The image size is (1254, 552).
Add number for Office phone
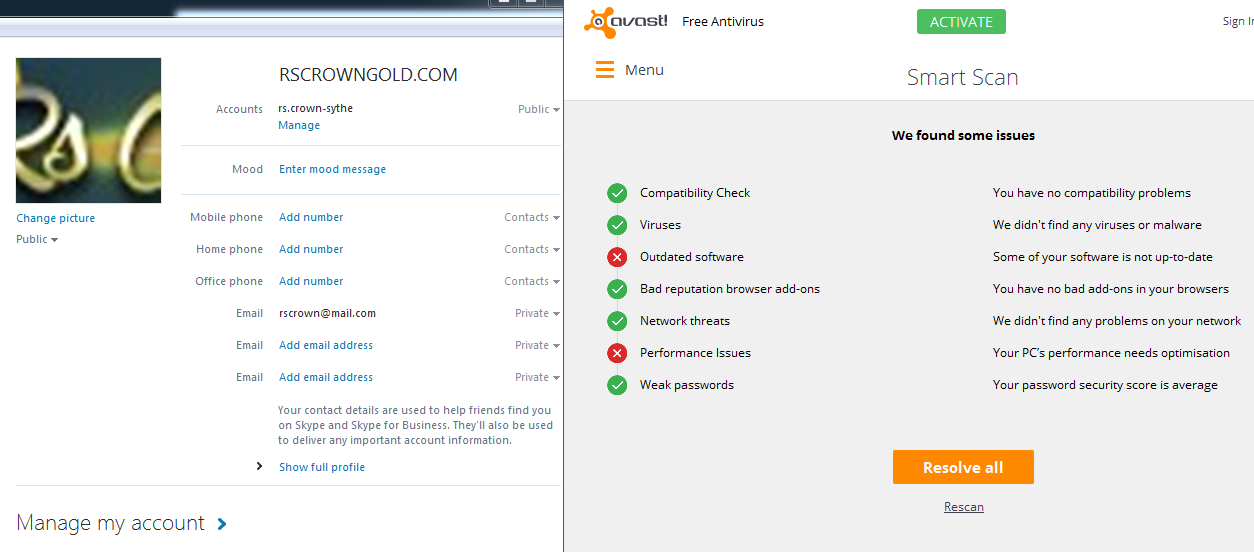(x=311, y=281)
